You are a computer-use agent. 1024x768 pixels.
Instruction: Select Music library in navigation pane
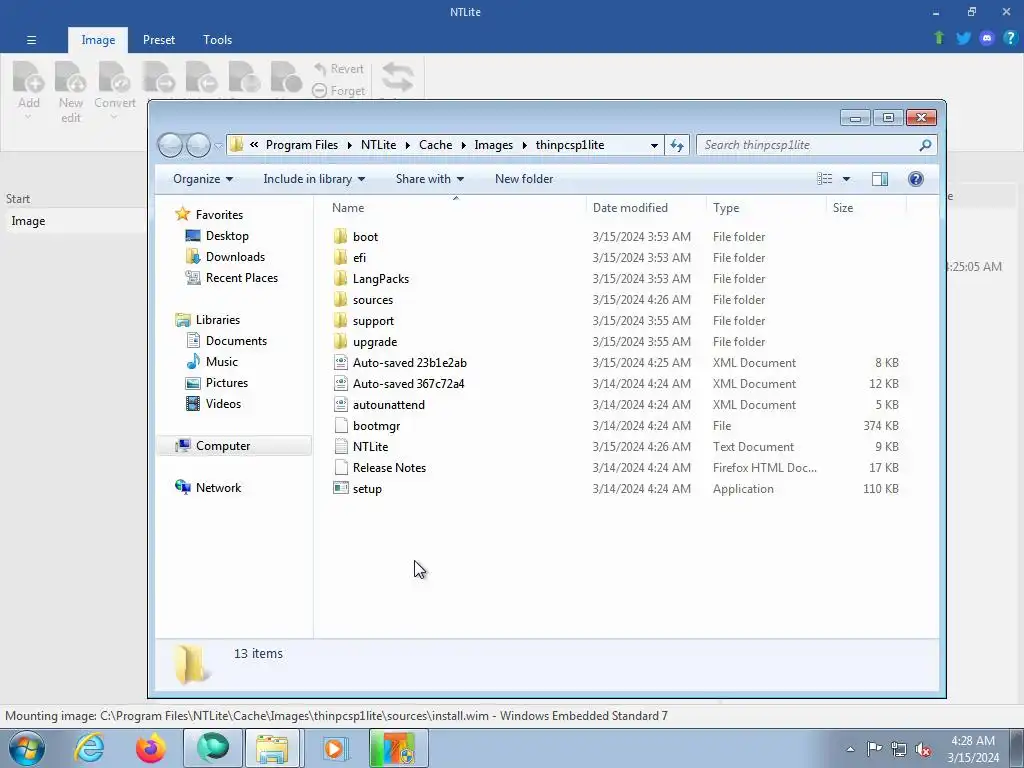click(212, 361)
